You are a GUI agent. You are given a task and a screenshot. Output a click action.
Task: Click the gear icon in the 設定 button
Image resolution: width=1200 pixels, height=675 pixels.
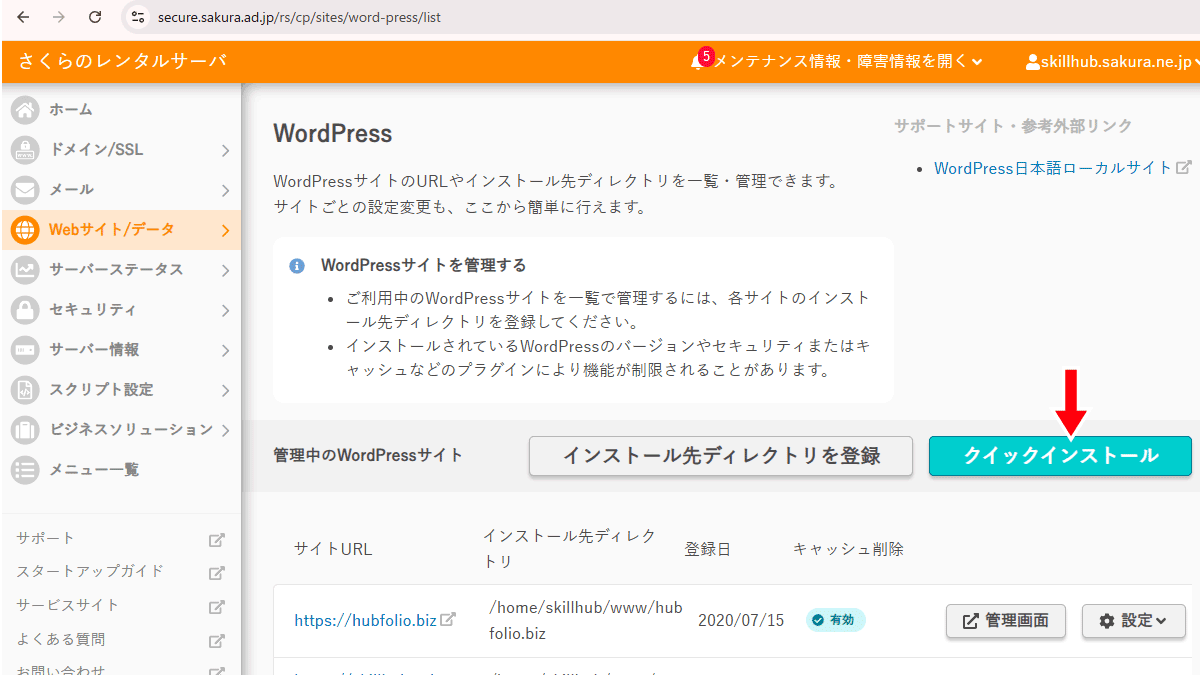[1107, 621]
